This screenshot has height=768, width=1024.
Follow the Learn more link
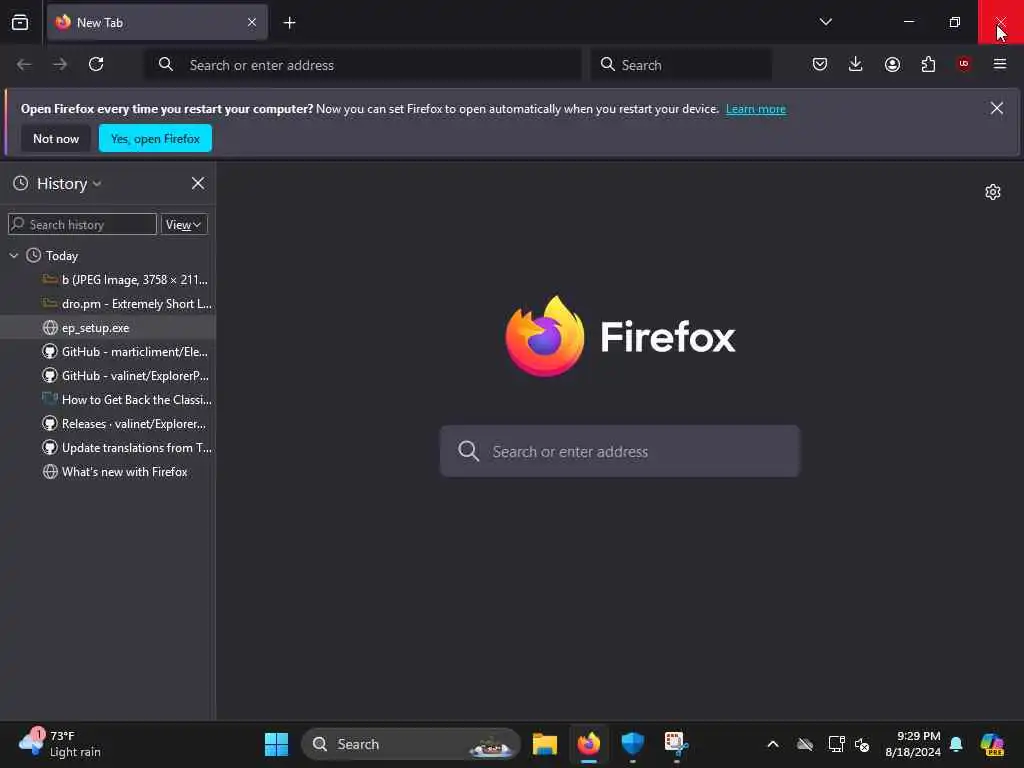click(756, 109)
